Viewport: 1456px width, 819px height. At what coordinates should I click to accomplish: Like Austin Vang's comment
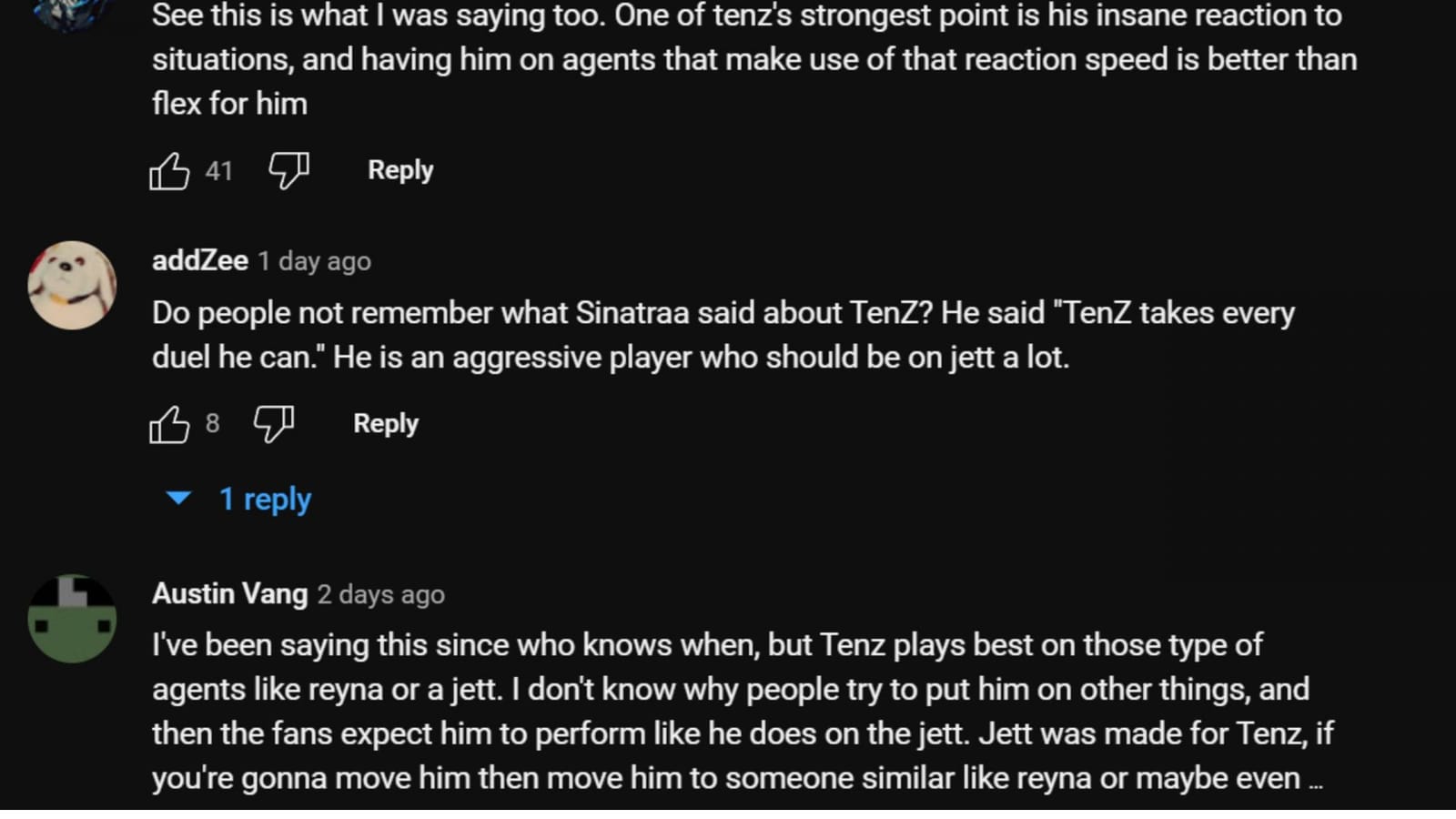pos(169,814)
